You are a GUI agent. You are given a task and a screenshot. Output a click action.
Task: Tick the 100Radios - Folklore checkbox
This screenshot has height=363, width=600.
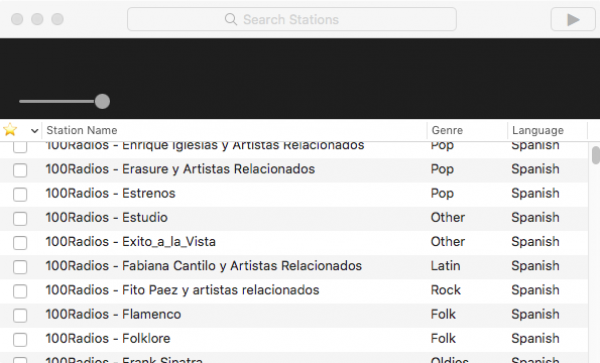20,339
